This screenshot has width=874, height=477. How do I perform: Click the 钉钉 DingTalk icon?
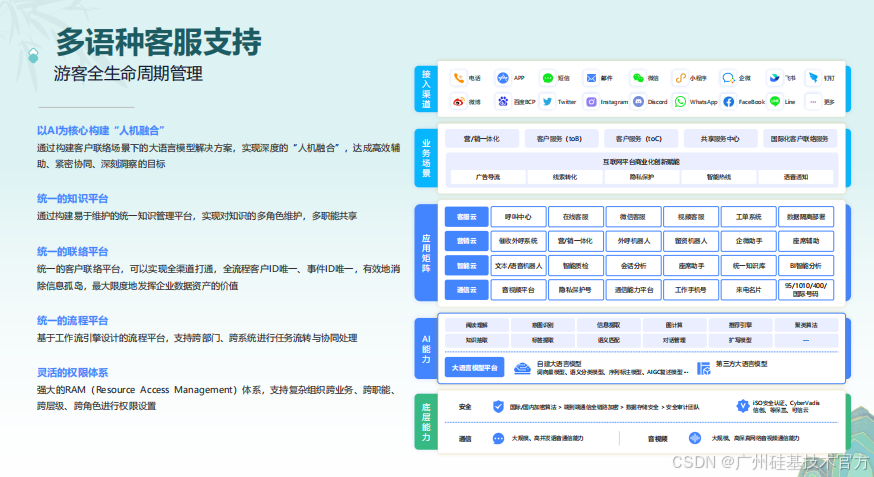pyautogui.click(x=813, y=78)
